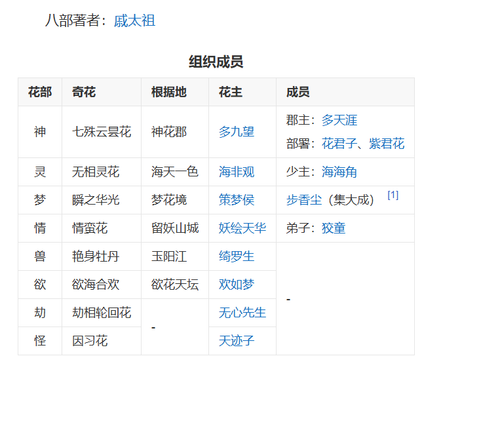500x423 pixels.
Task: Click the 多天涯 link
Action: click(339, 120)
